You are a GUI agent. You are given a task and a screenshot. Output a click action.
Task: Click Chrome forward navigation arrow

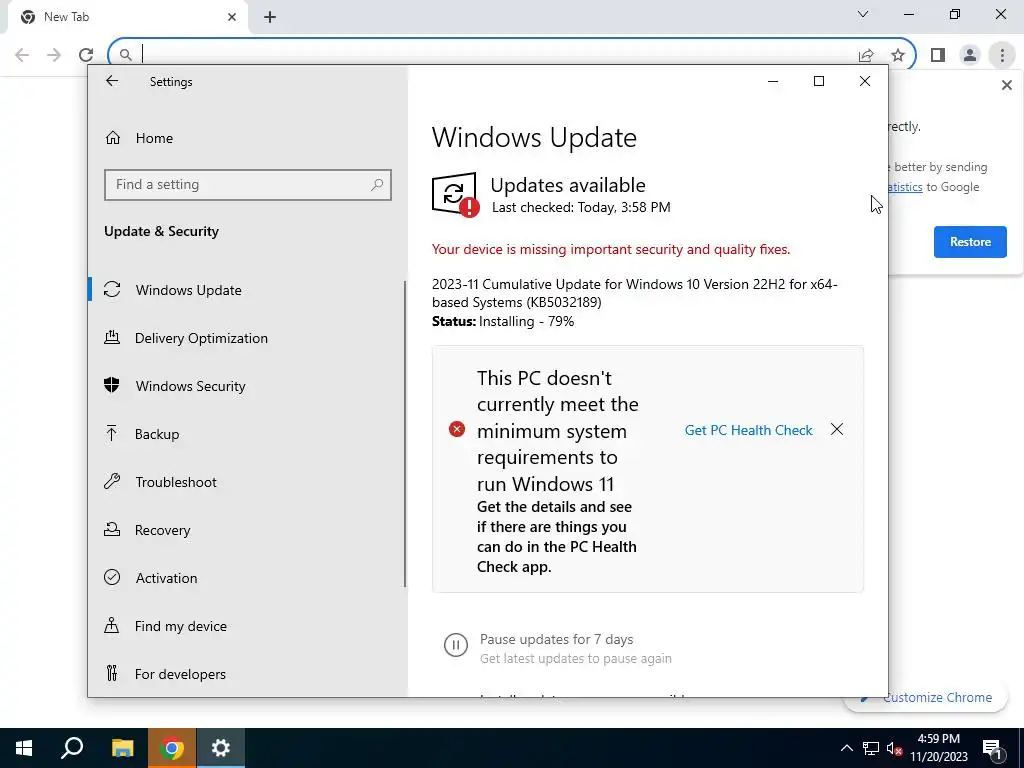[54, 55]
